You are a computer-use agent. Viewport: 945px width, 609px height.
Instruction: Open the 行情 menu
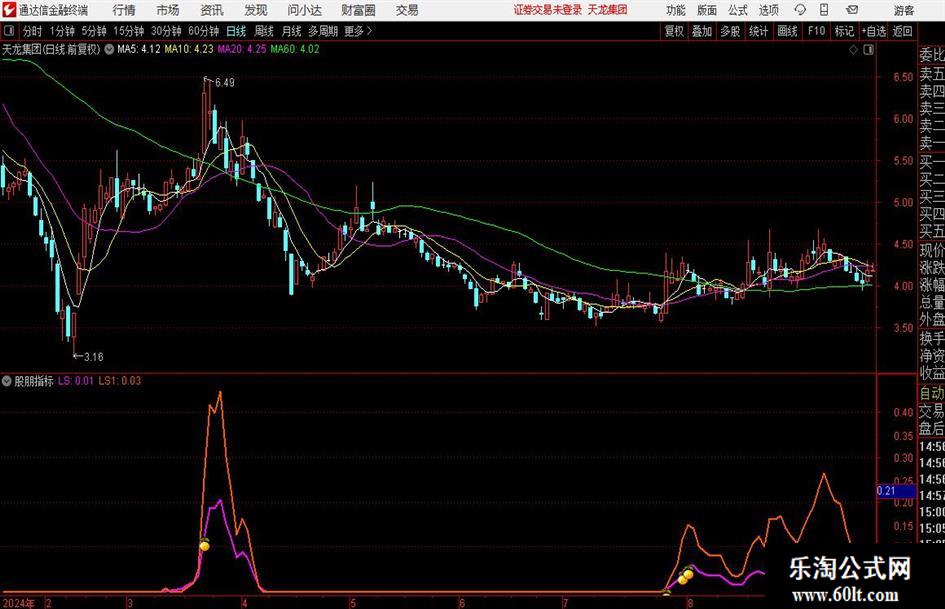tap(124, 10)
